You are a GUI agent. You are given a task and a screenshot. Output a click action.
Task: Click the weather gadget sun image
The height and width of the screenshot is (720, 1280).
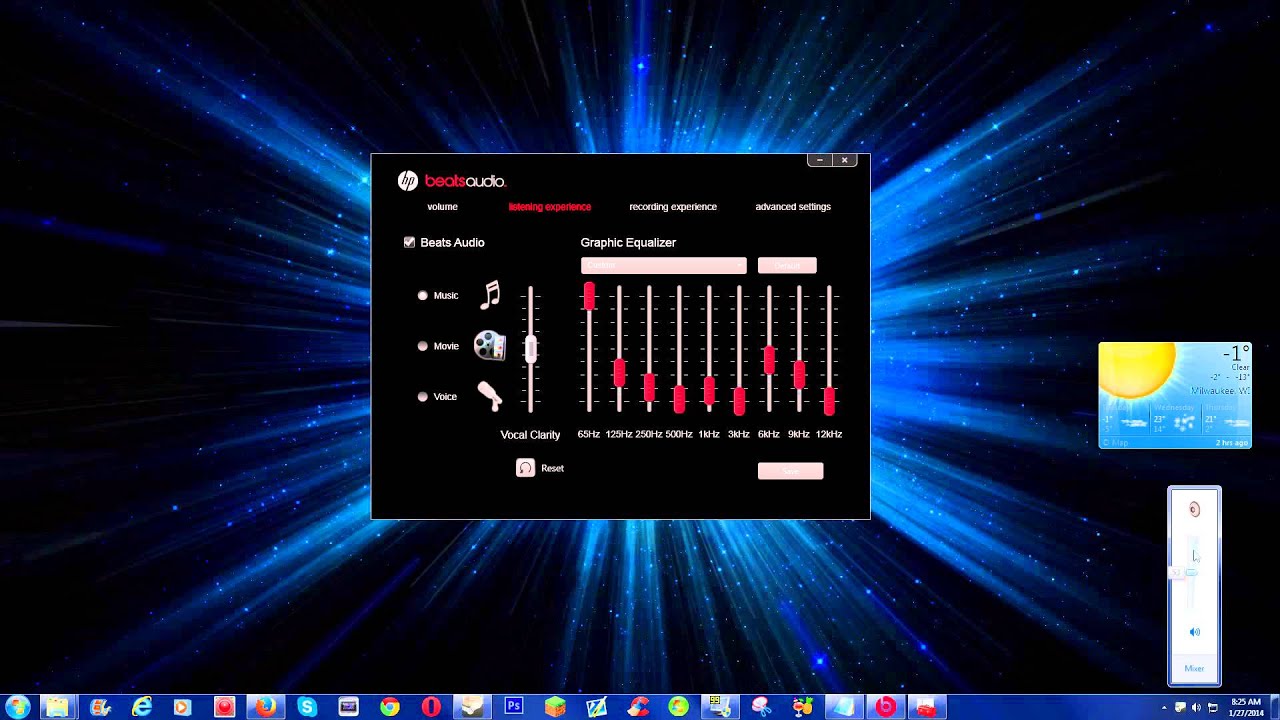coord(1137,370)
